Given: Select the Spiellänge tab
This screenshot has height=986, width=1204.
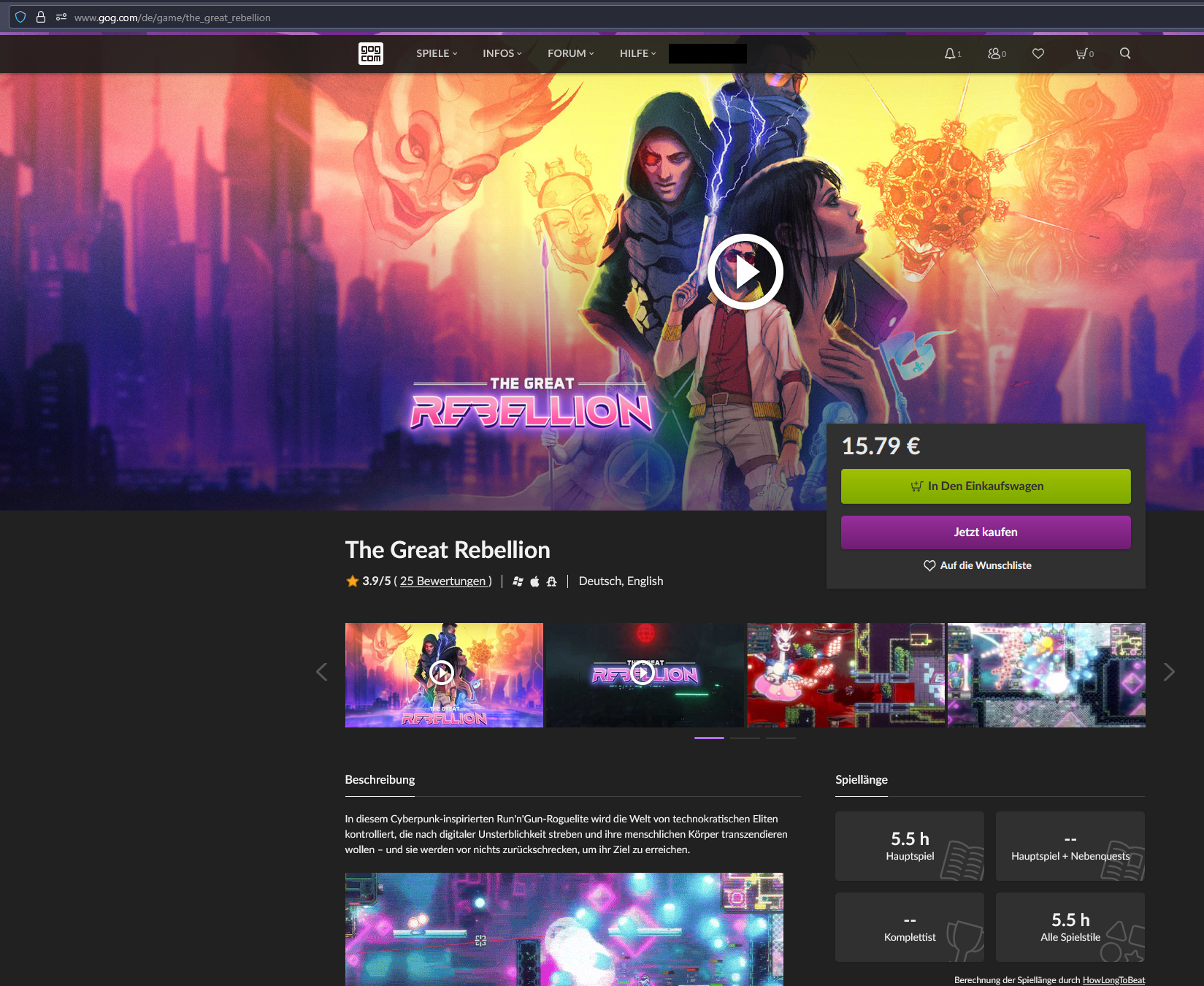Looking at the screenshot, I should coord(862,780).
